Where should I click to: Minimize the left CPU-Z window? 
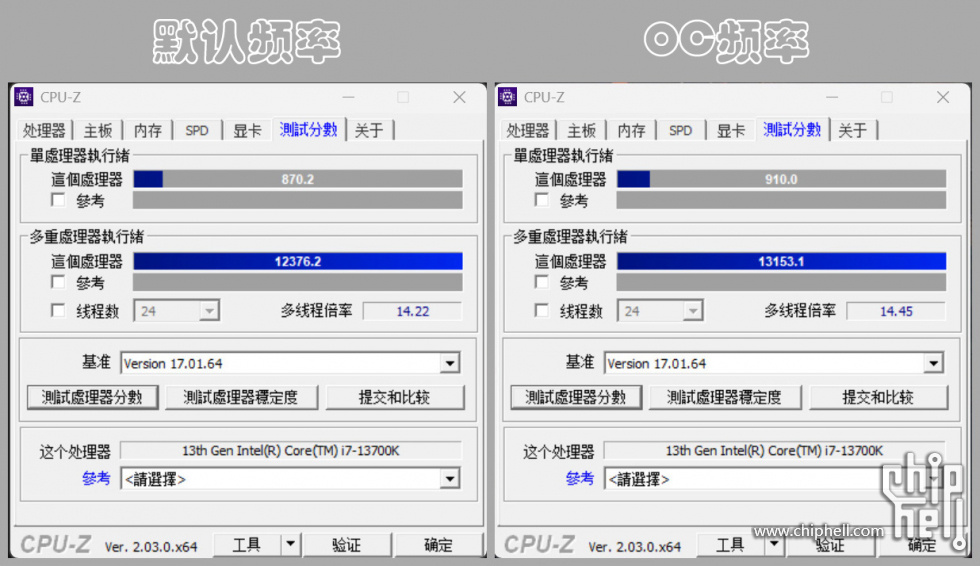tap(348, 97)
